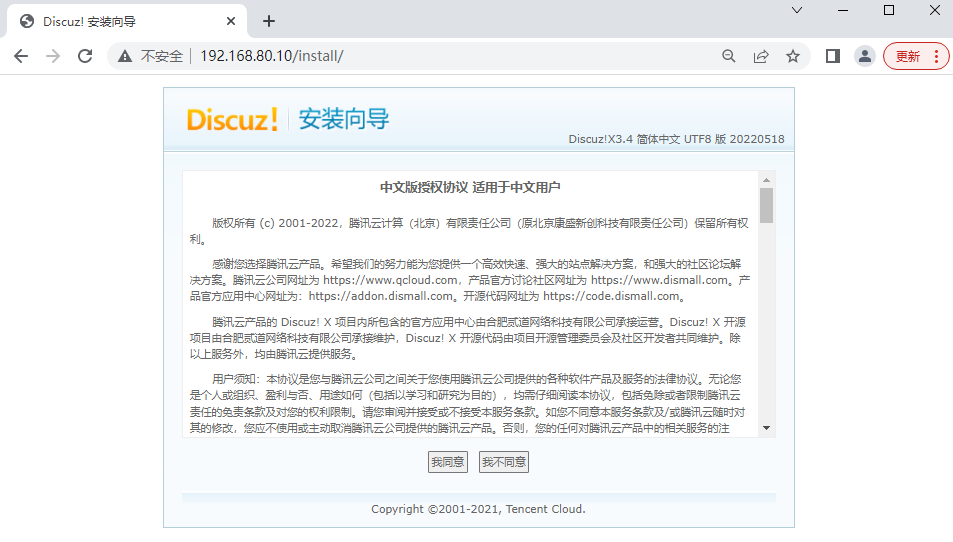Click the 我同意 agree button

[448, 462]
